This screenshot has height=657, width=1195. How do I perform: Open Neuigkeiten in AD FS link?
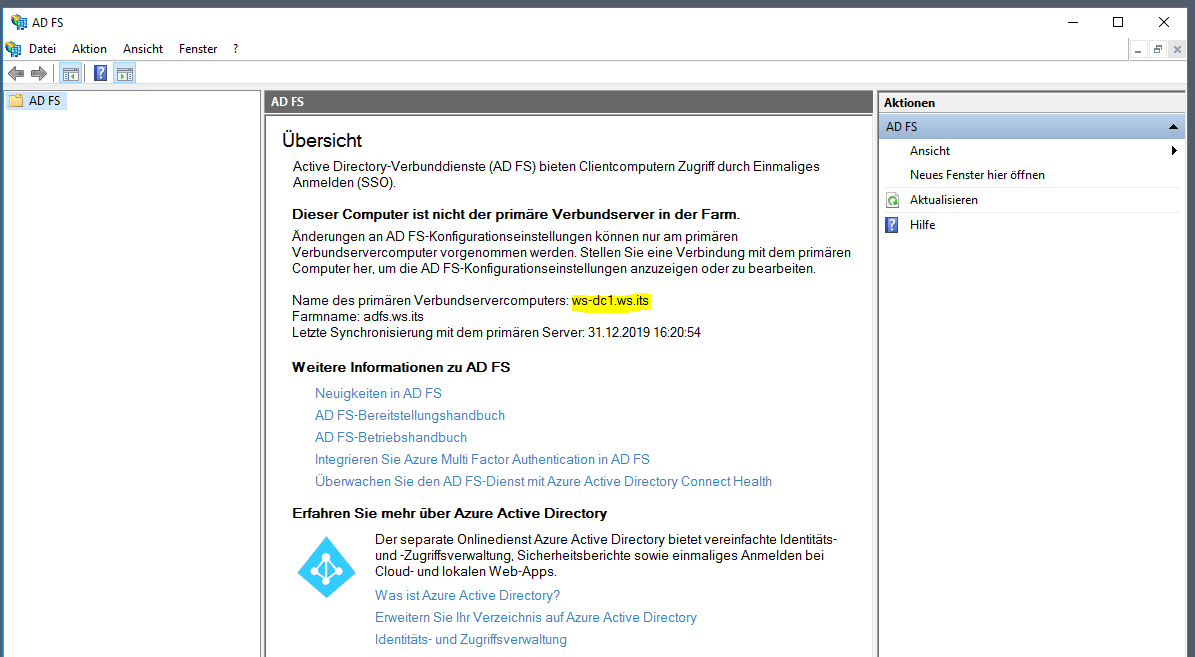click(378, 393)
